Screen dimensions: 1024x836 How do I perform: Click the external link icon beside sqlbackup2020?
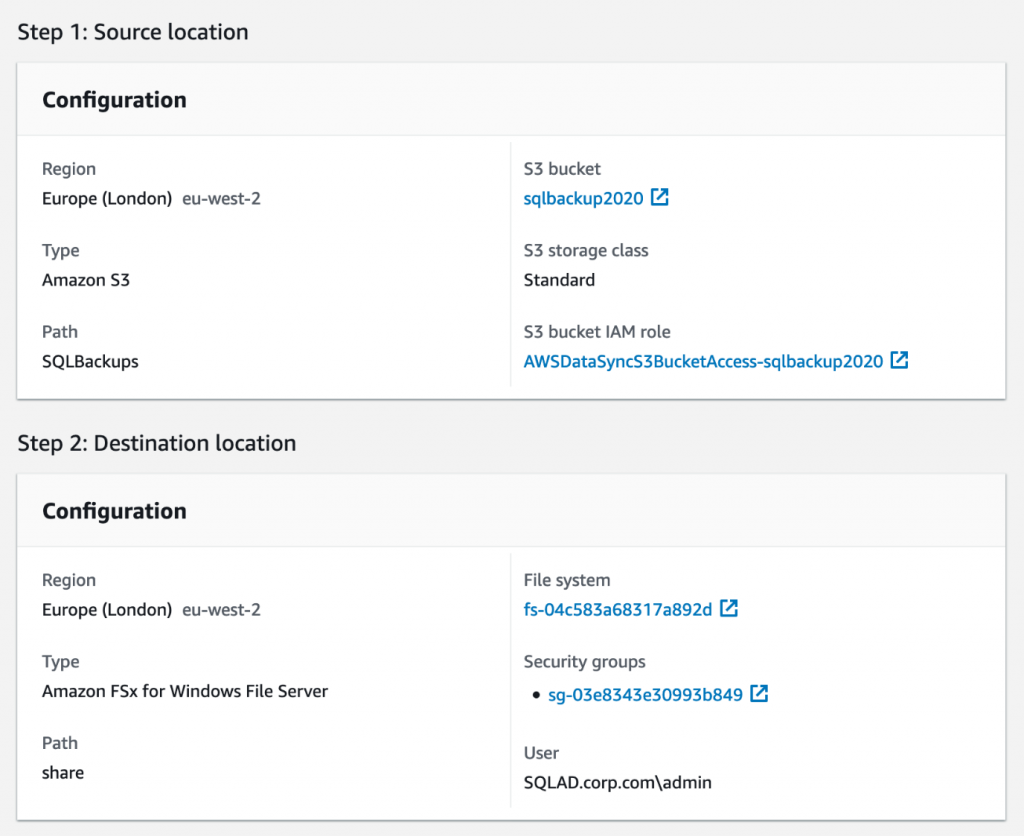[660, 198]
